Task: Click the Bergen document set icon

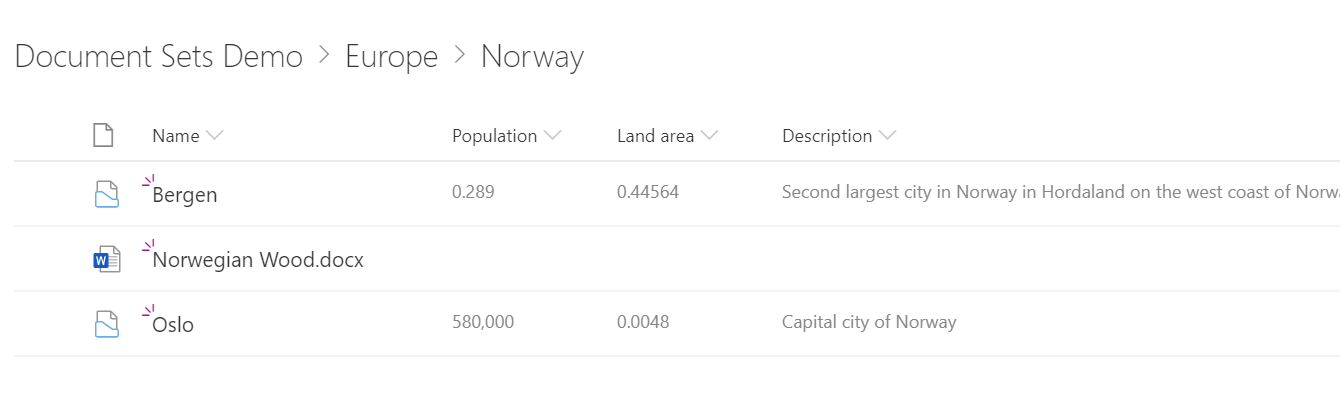Action: click(x=106, y=194)
